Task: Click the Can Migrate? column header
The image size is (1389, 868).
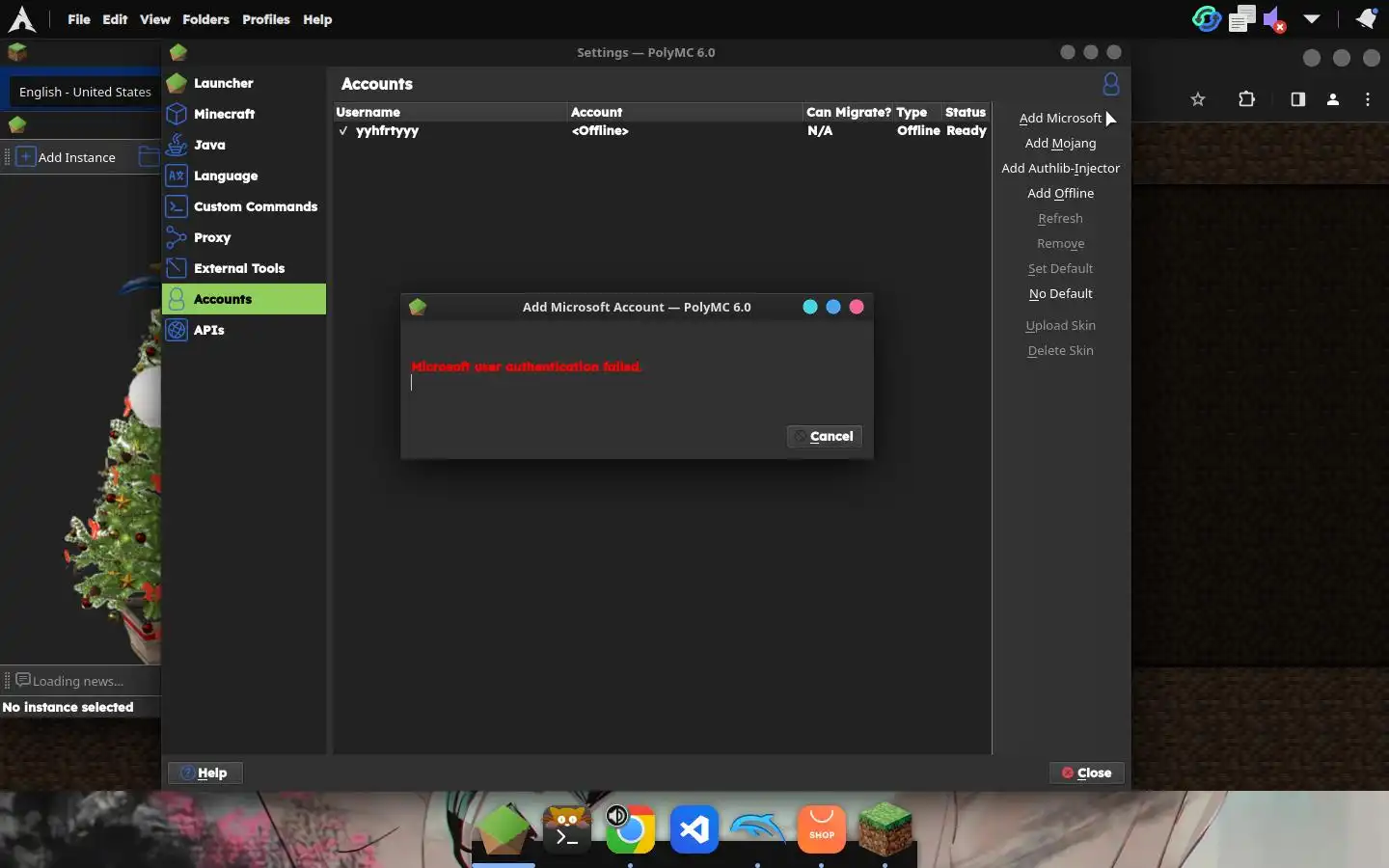Action: click(848, 112)
